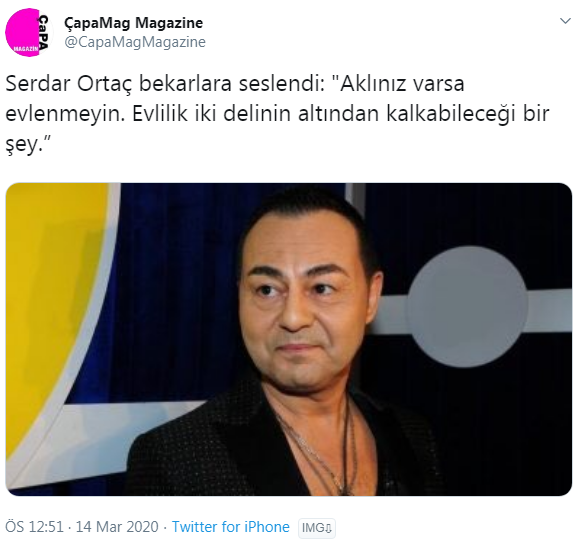Viewport: 579px width, 542px height.
Task: Open the Twitter for iPhone source link
Action: click(231, 527)
